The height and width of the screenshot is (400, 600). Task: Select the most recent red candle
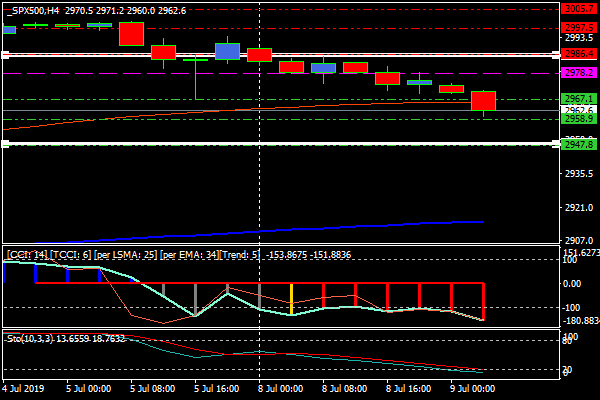coord(483,101)
